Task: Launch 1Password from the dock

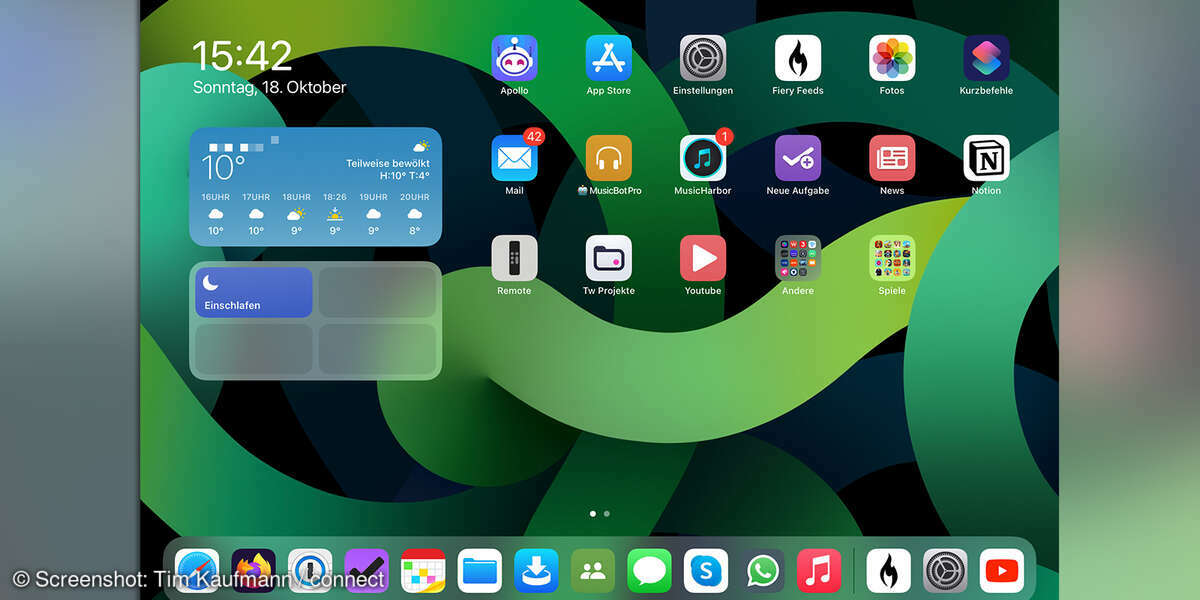Action: point(310,571)
